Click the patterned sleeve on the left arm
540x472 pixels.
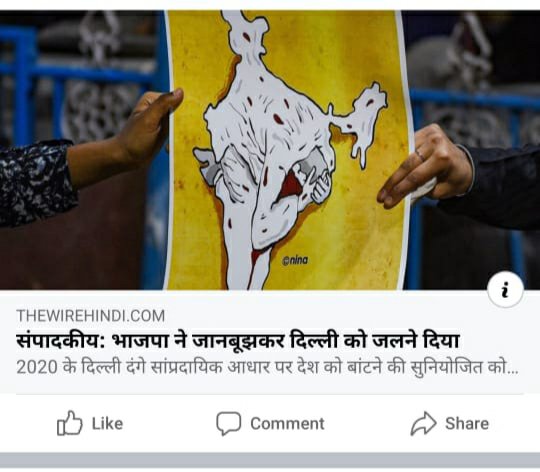(36, 182)
